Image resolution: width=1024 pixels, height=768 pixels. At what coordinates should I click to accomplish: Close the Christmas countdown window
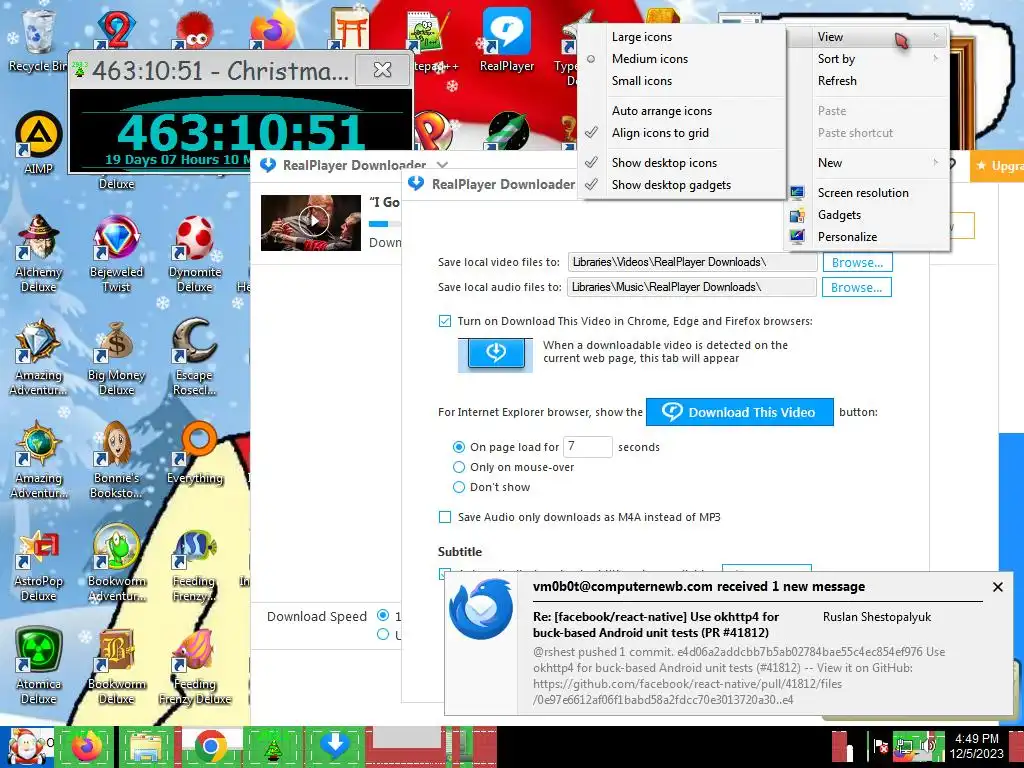(383, 69)
